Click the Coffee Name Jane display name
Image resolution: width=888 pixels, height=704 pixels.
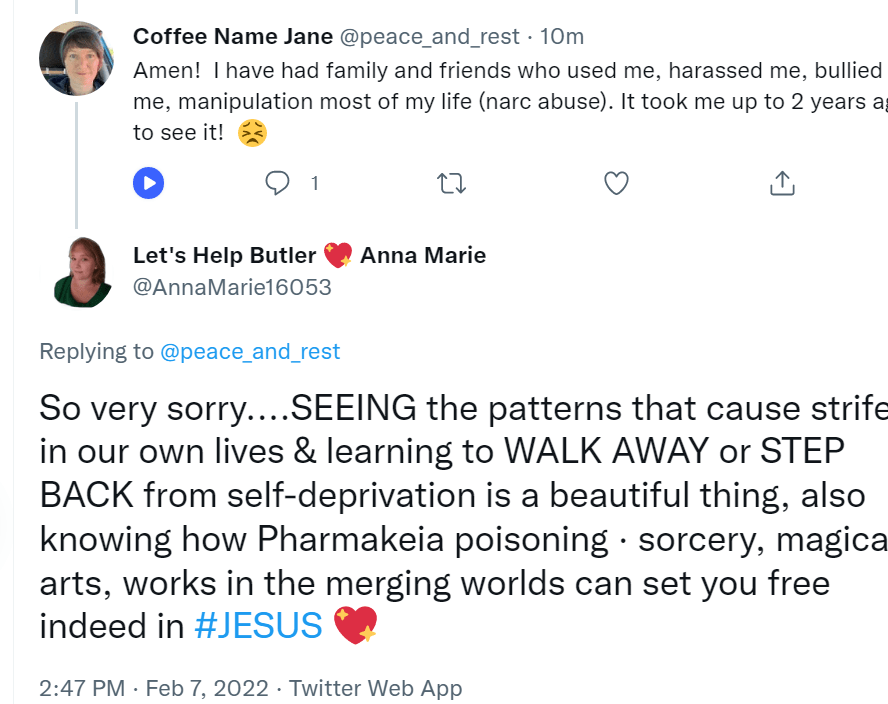click(233, 37)
